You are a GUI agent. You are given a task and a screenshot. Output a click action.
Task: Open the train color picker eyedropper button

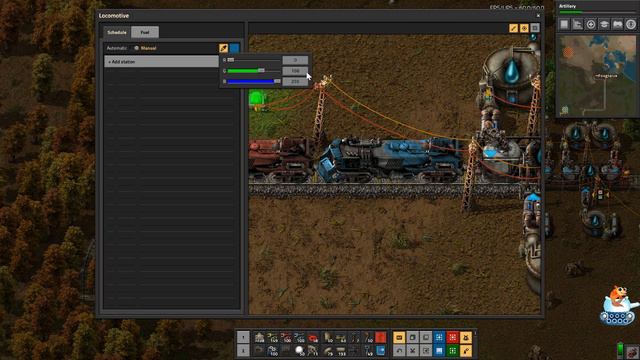coord(223,48)
